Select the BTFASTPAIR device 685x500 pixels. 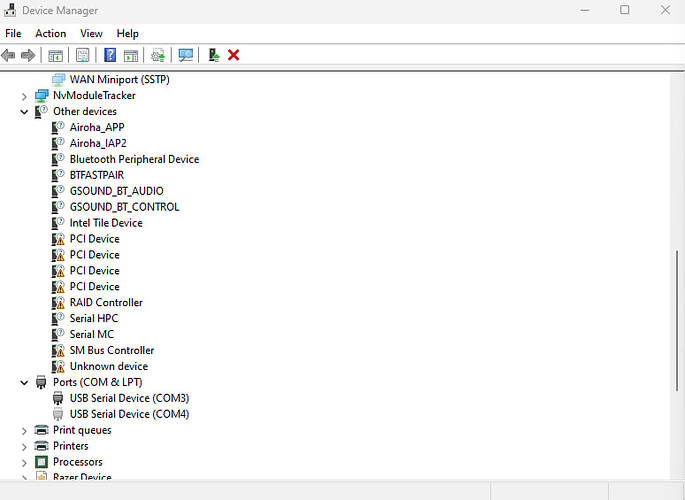(97, 175)
